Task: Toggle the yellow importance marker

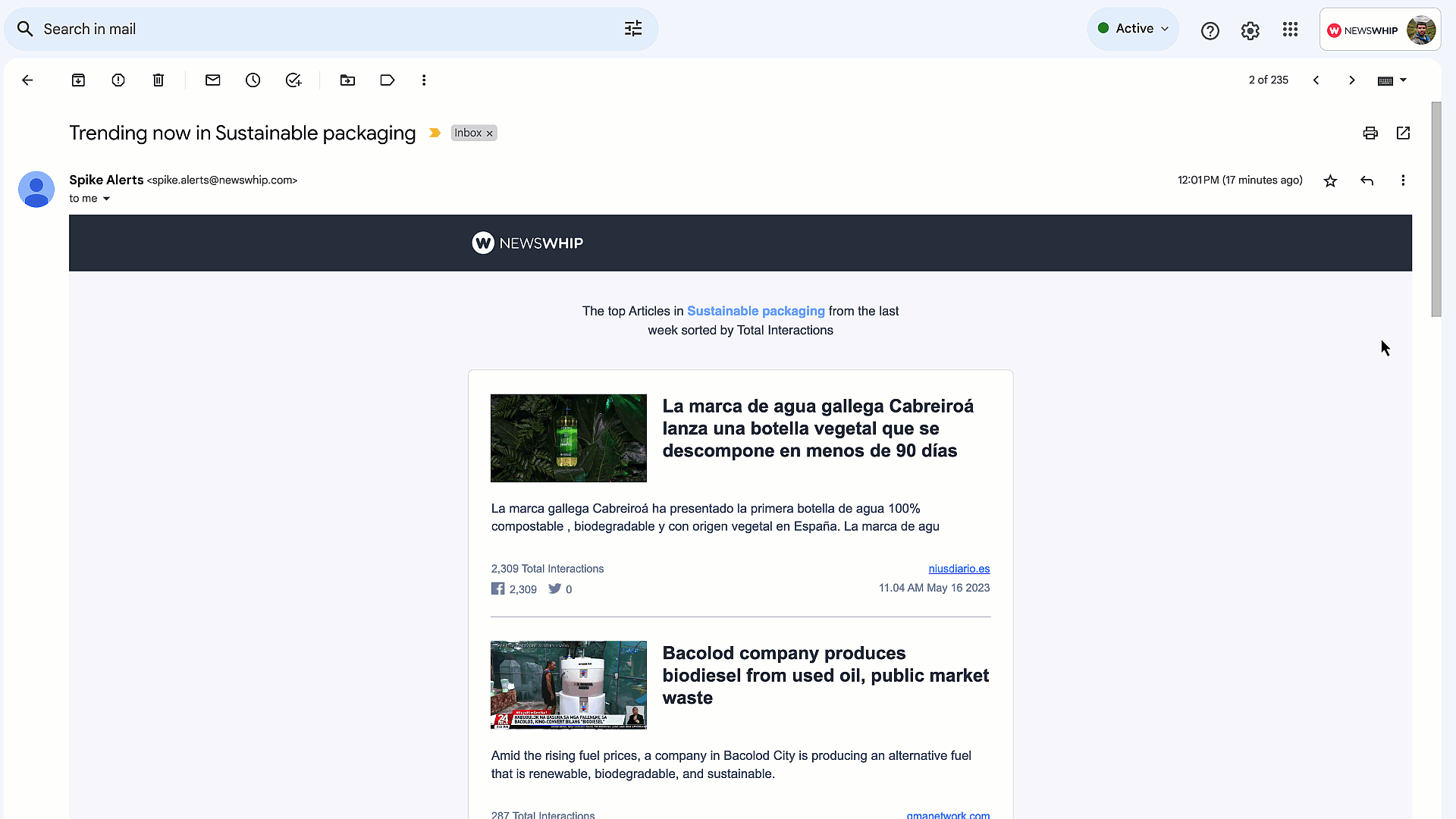Action: pos(435,133)
